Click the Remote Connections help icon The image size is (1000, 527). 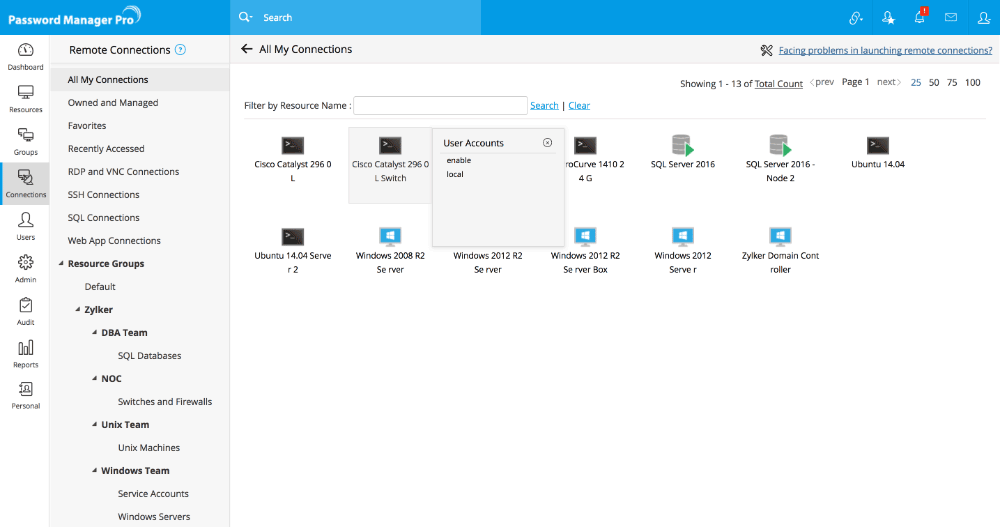(180, 50)
